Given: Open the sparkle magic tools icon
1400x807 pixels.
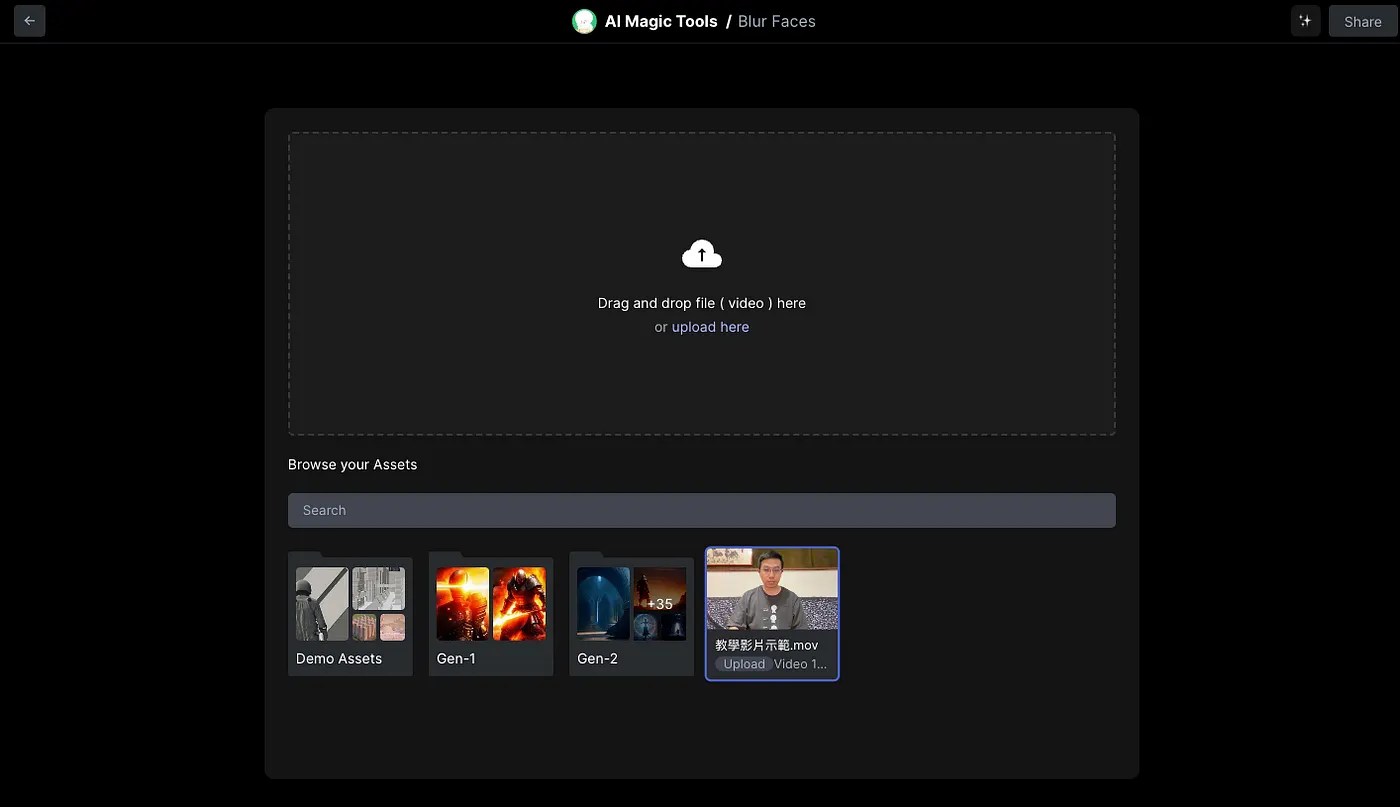Looking at the screenshot, I should [x=1305, y=21].
